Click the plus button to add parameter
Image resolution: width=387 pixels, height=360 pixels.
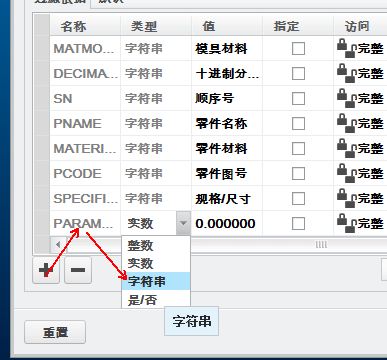(x=46, y=270)
